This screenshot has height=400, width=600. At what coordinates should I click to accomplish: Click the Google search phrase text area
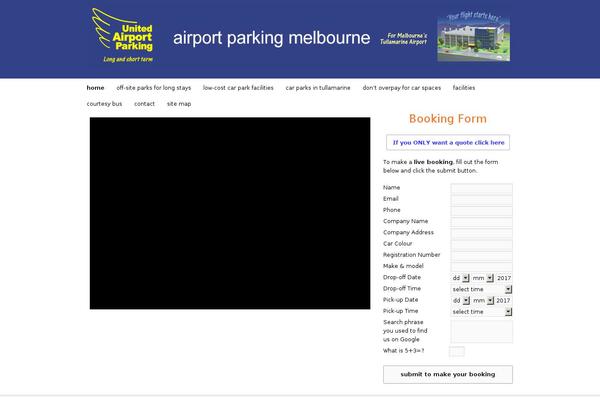481,331
